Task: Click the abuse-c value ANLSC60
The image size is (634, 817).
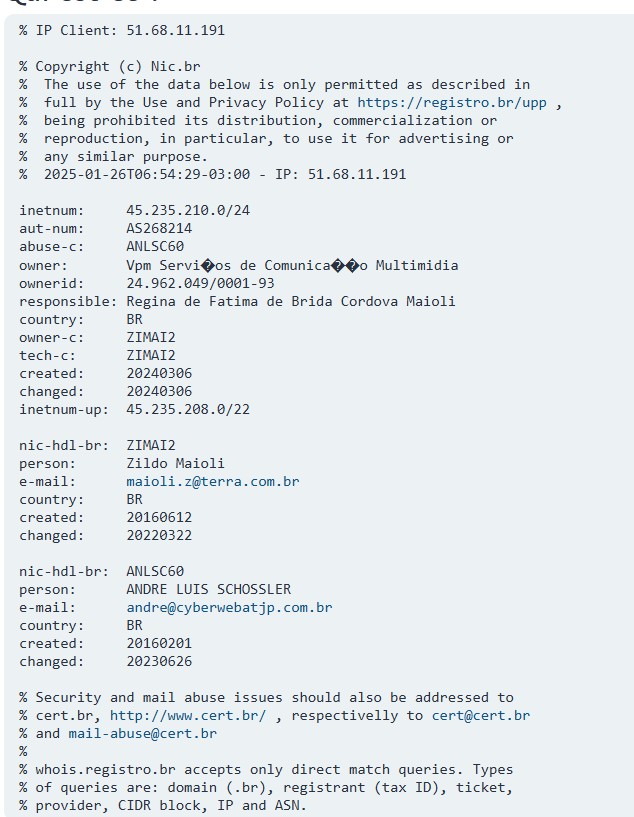Action: (x=155, y=247)
